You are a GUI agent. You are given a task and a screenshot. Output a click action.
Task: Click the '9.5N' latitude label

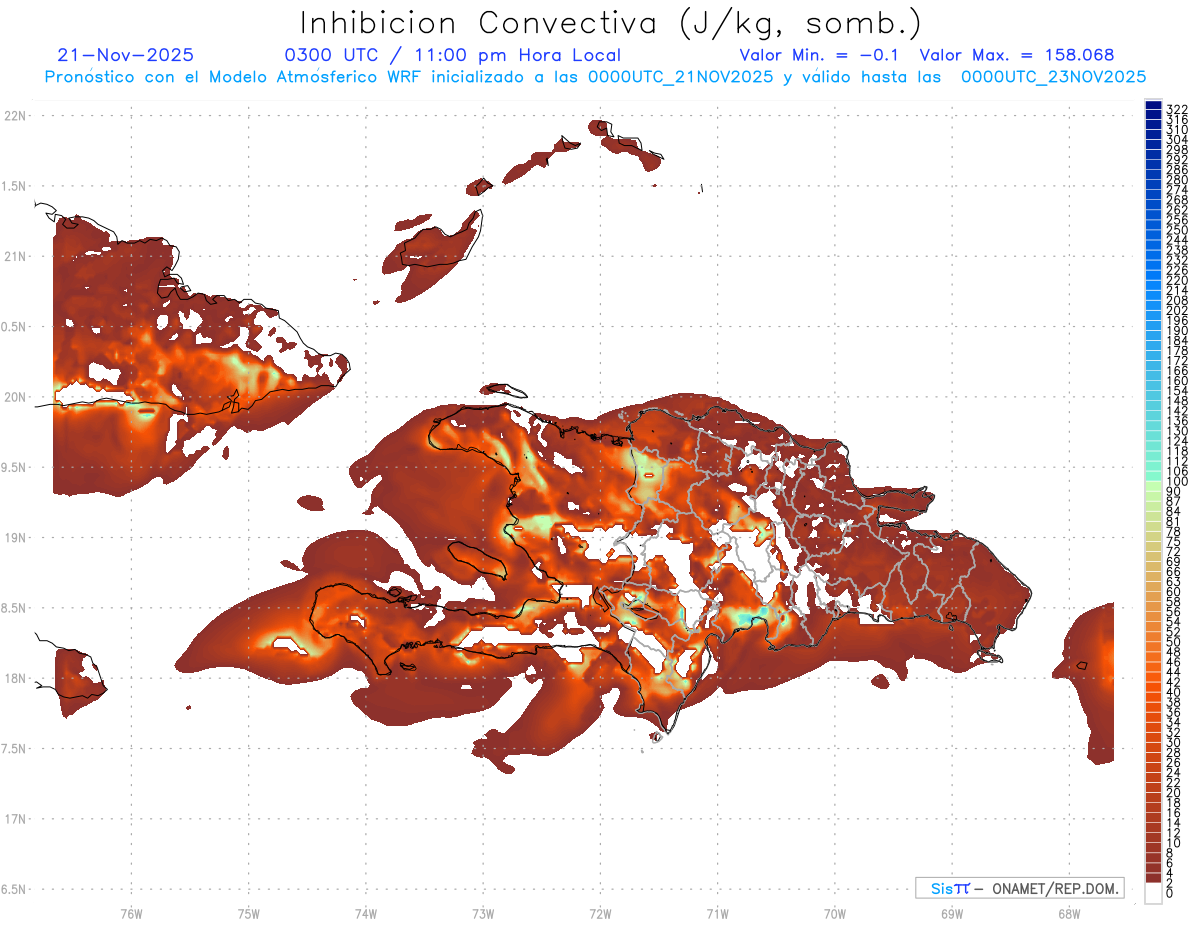14,468
